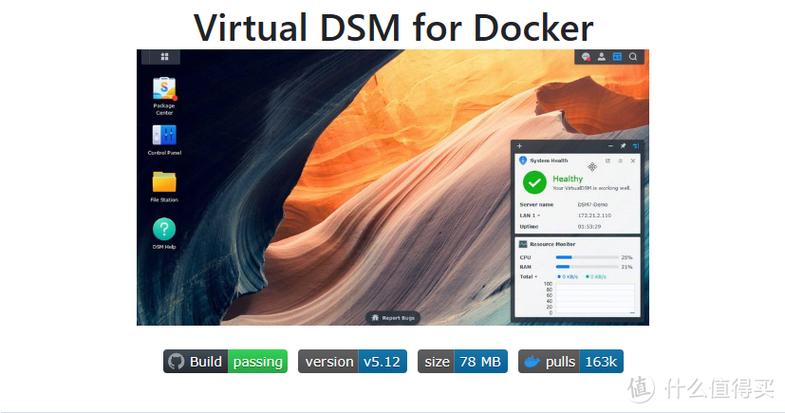Image resolution: width=785 pixels, height=413 pixels.
Task: Pin the widgets panel with the pin icon
Action: (x=623, y=146)
